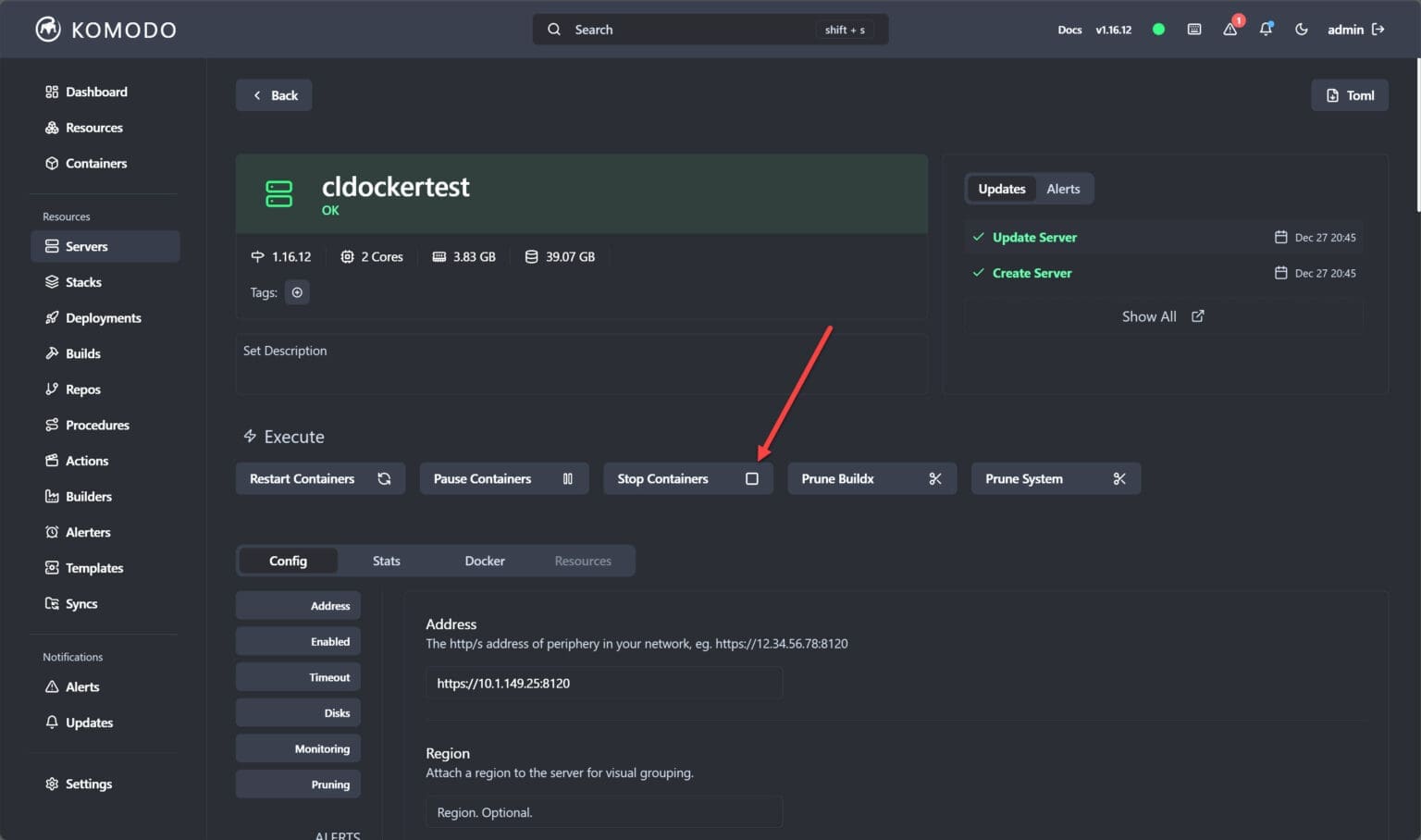Open the keyboard shortcuts icon in the top bar
The image size is (1421, 840).
pyautogui.click(x=1193, y=29)
